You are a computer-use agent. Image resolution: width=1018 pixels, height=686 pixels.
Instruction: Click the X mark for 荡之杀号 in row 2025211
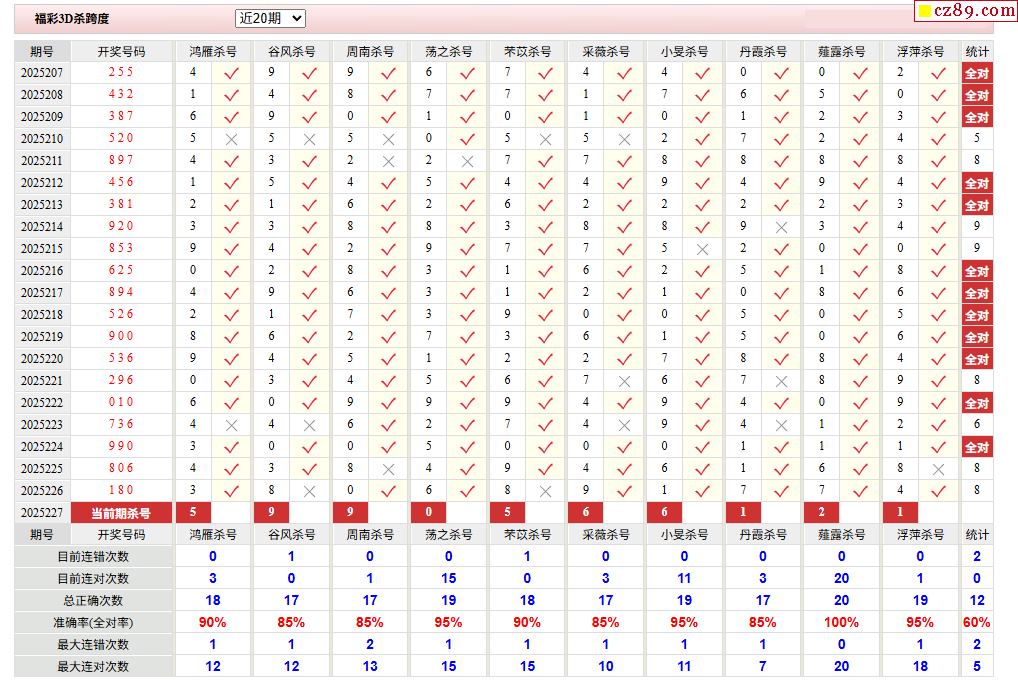pos(467,162)
